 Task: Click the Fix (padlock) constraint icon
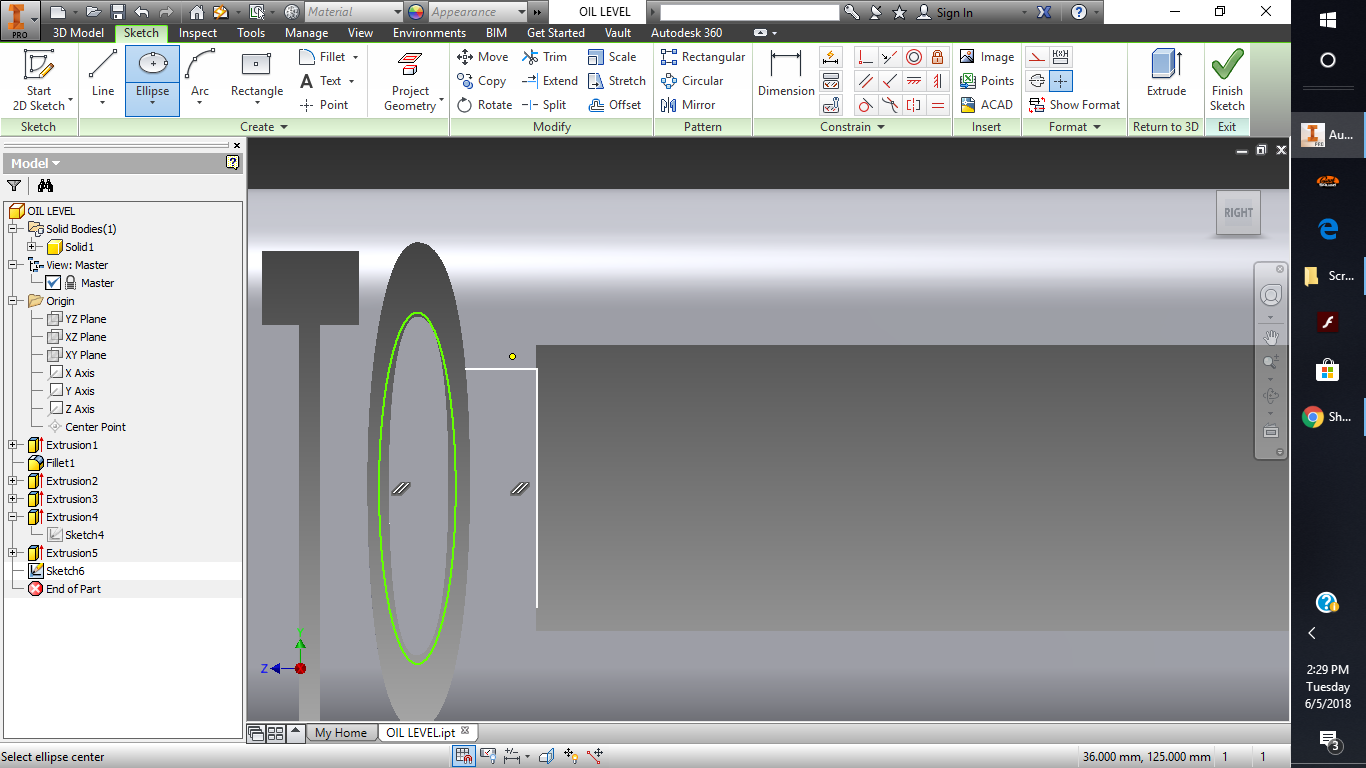tap(937, 57)
